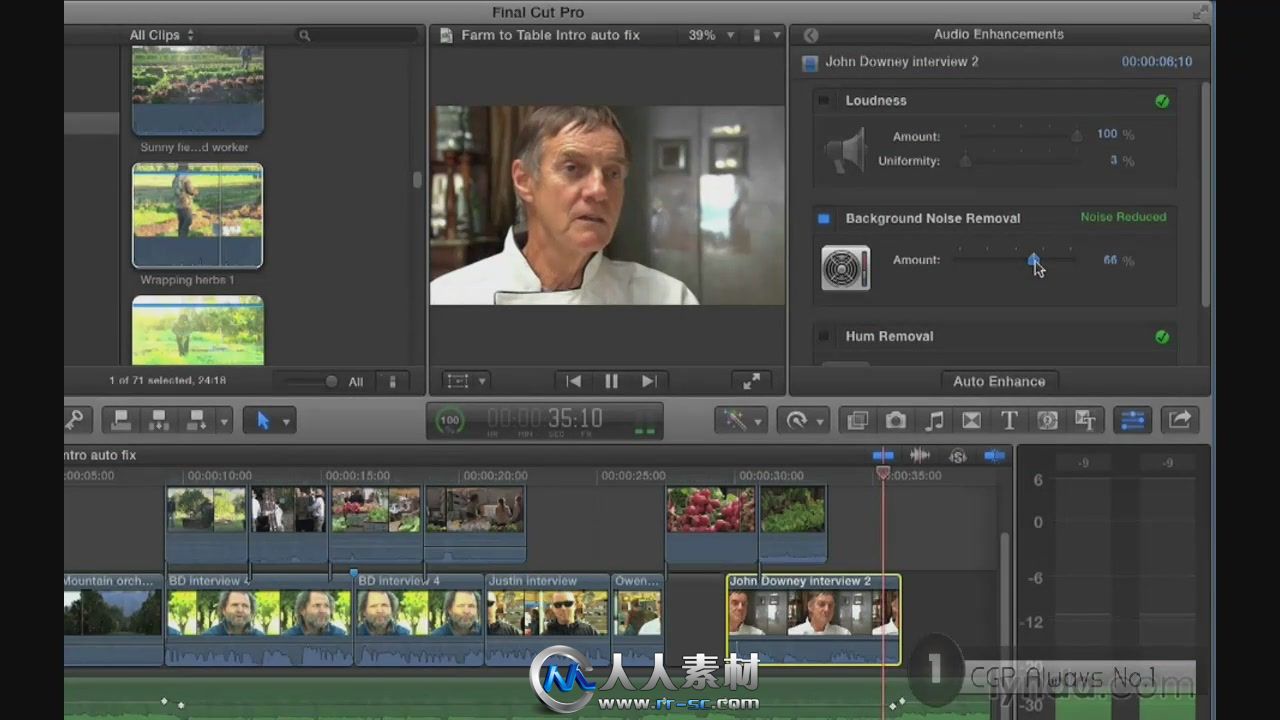Toggle timeline solo button
The image size is (1280, 720).
957,456
